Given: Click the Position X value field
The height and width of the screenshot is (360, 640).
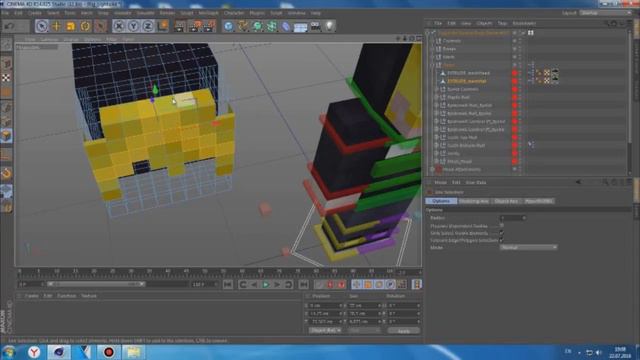Looking at the screenshot, I should tap(325, 305).
